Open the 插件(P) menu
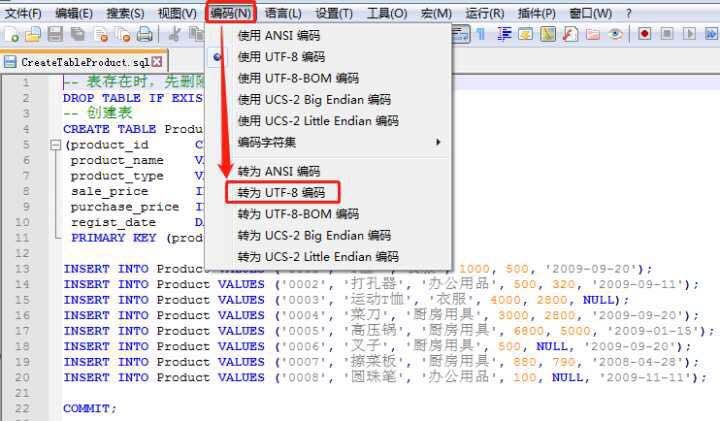 537,13
